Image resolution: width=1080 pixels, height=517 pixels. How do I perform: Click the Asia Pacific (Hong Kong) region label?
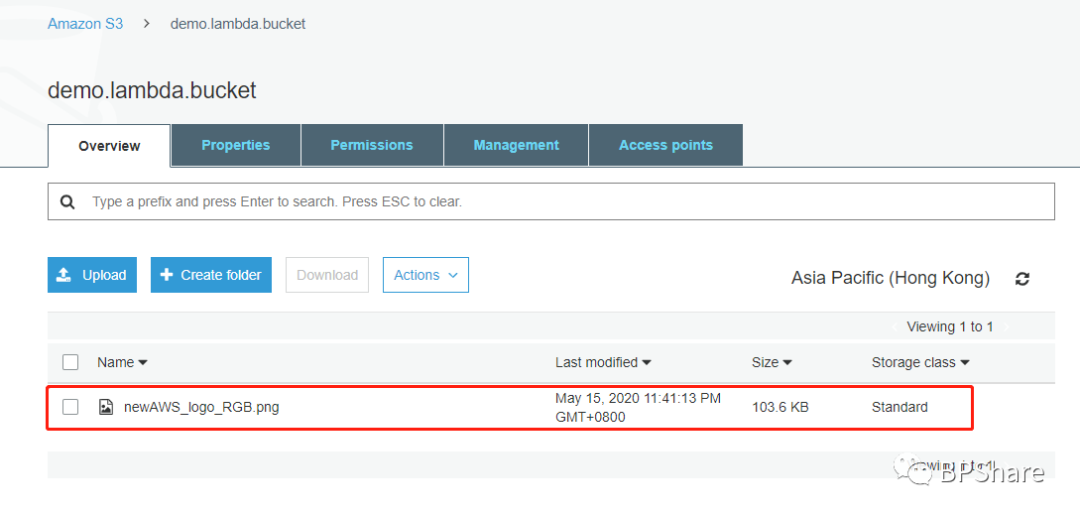pos(891,278)
